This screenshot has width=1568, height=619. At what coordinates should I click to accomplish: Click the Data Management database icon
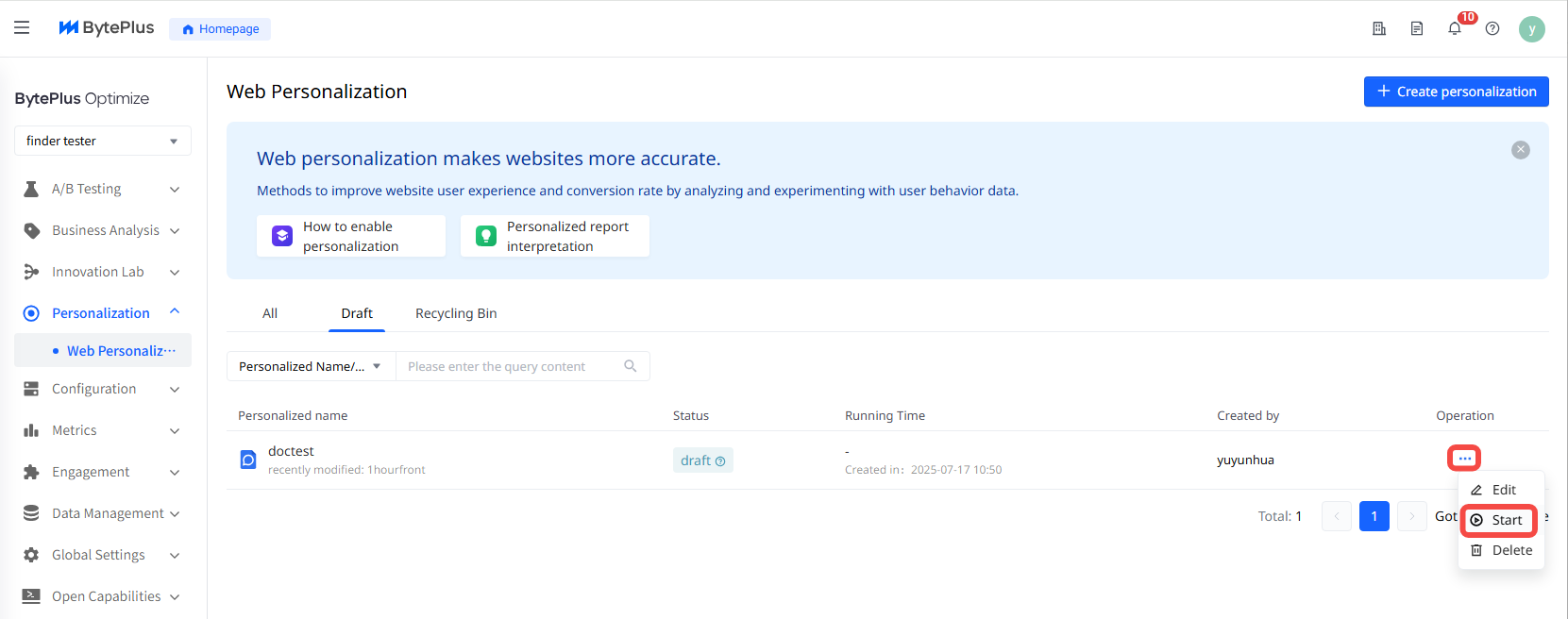pos(31,513)
